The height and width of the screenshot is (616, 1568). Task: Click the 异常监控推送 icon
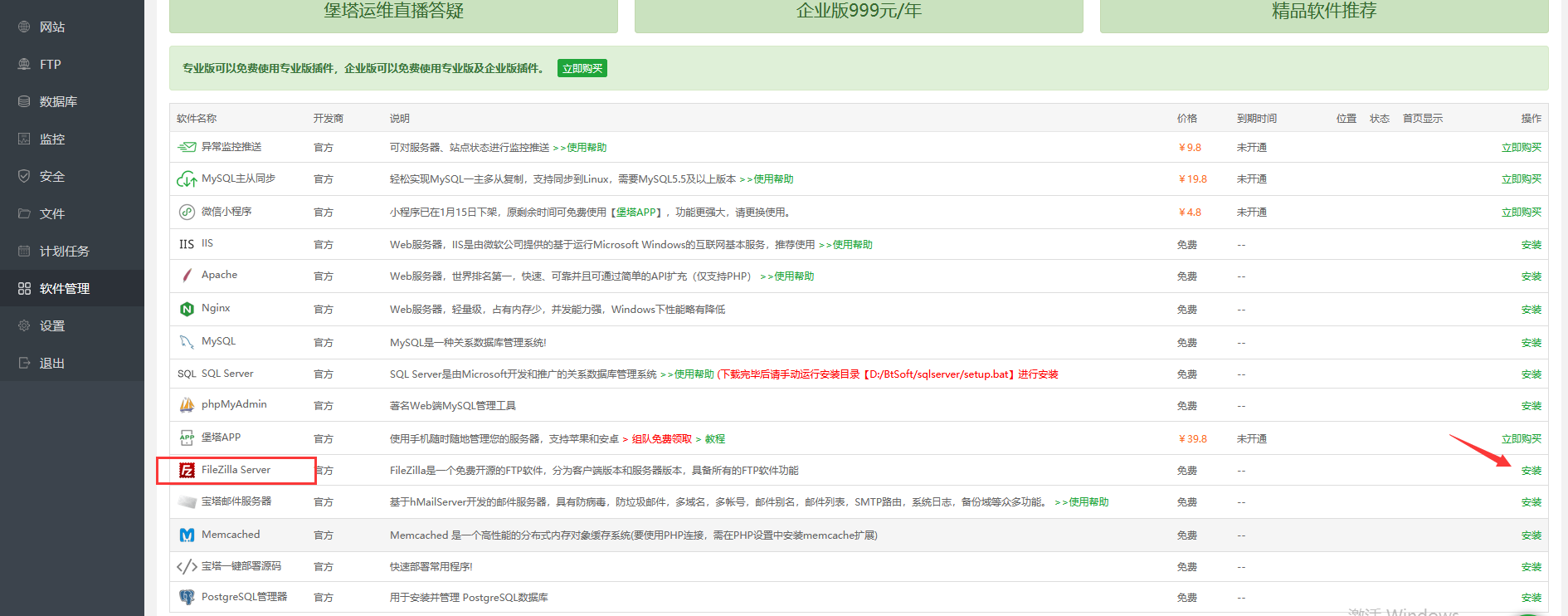click(187, 147)
